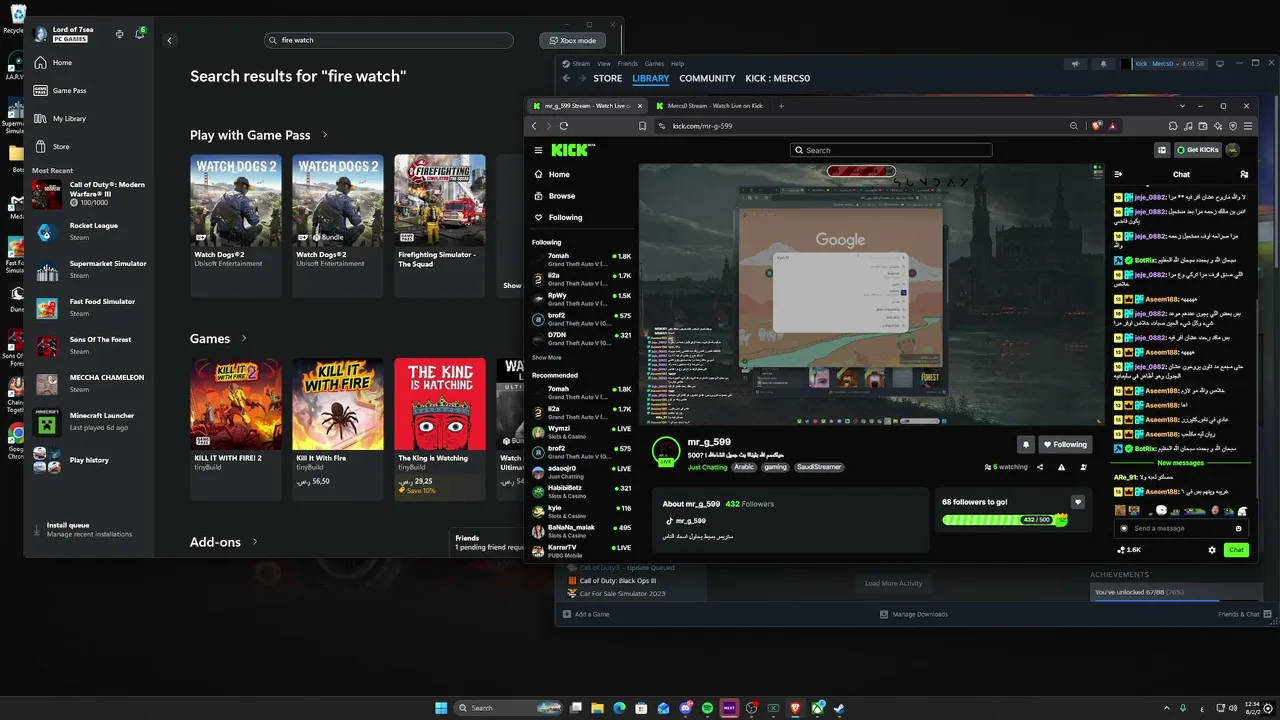Reload the Kick page

564,126
